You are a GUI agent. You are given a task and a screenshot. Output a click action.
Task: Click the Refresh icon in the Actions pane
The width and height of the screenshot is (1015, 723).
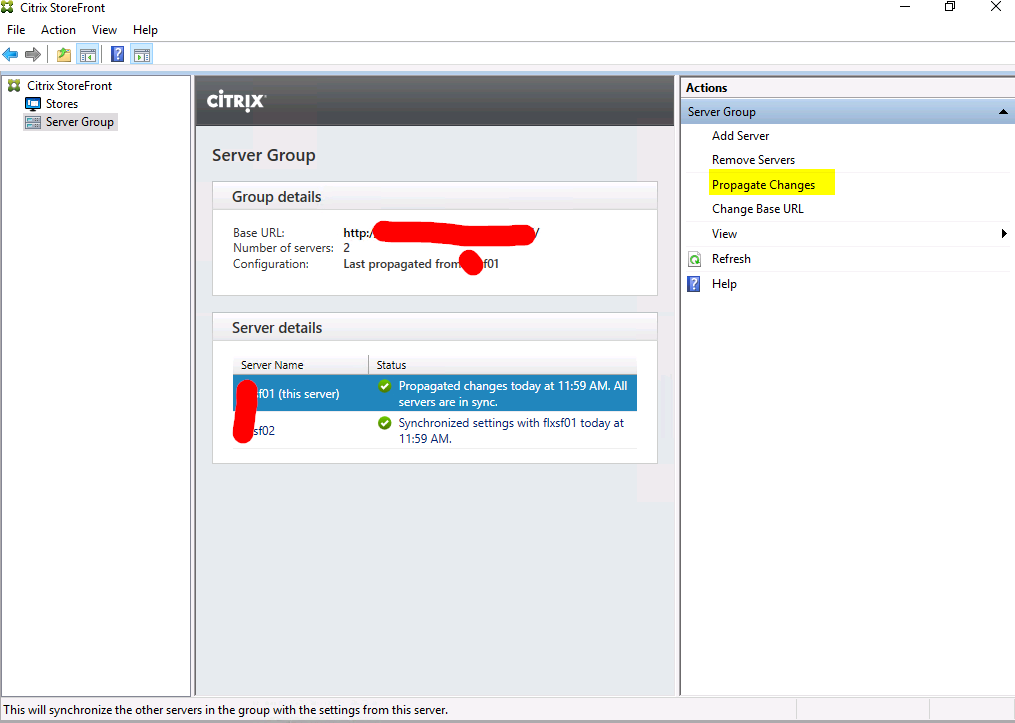click(x=694, y=258)
